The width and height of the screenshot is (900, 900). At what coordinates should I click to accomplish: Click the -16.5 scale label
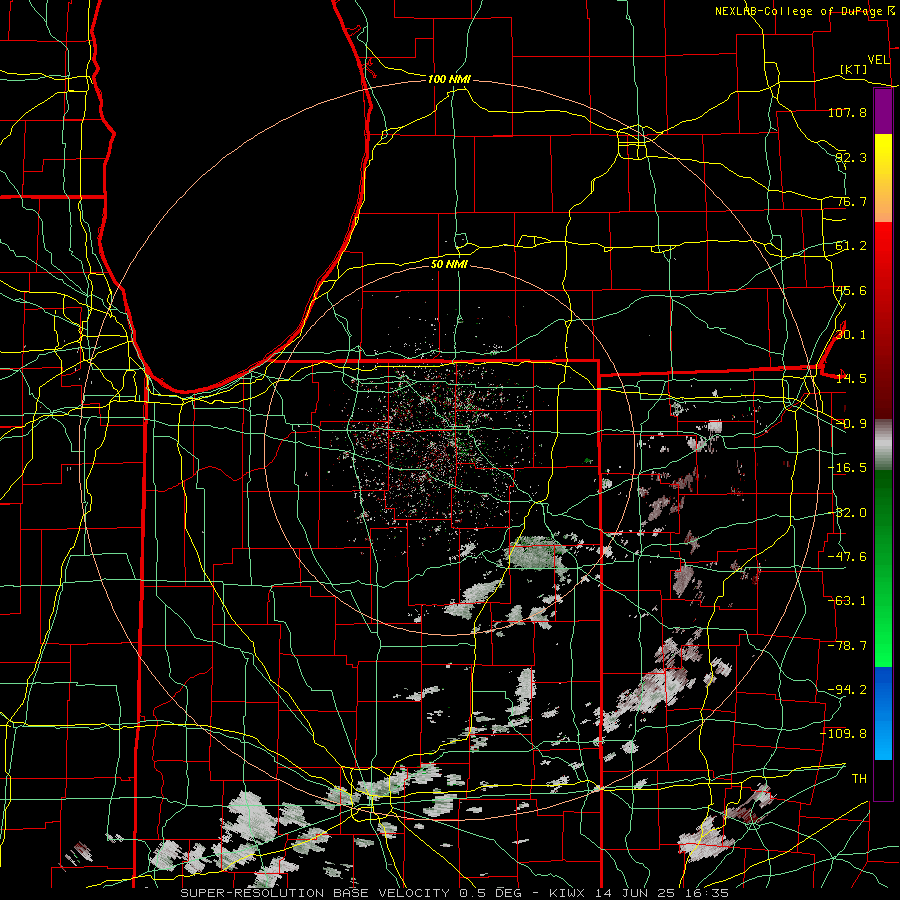[x=847, y=468]
